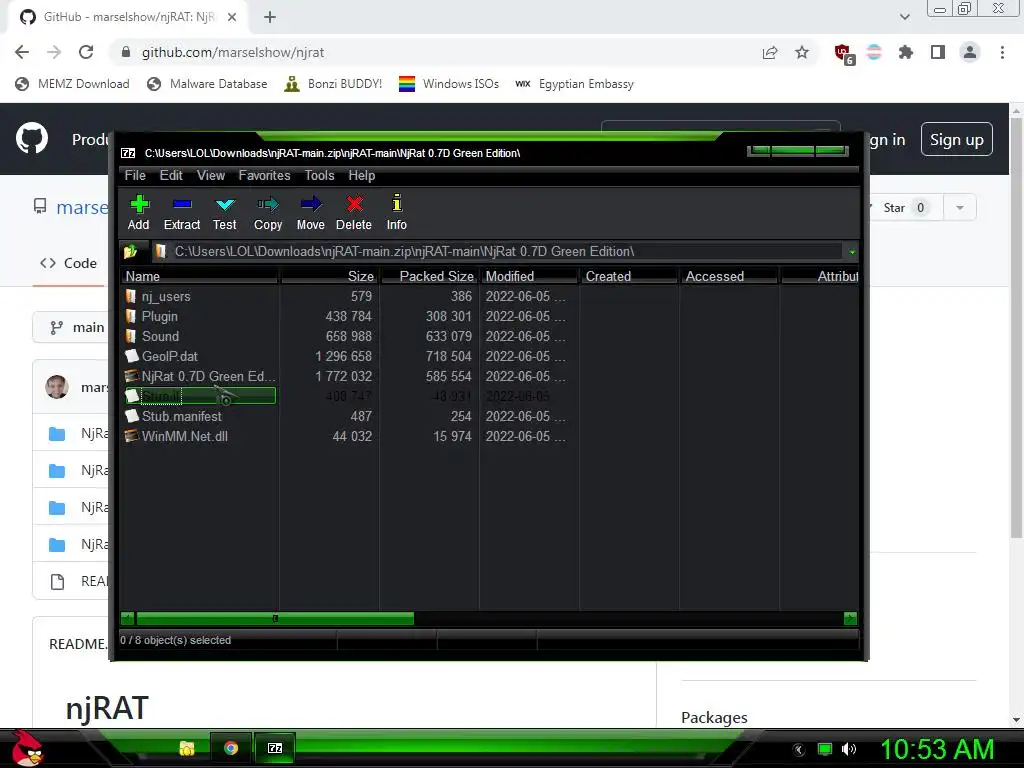This screenshot has height=768, width=1024.
Task: Click the highlighted Stub file row
Action: point(200,396)
